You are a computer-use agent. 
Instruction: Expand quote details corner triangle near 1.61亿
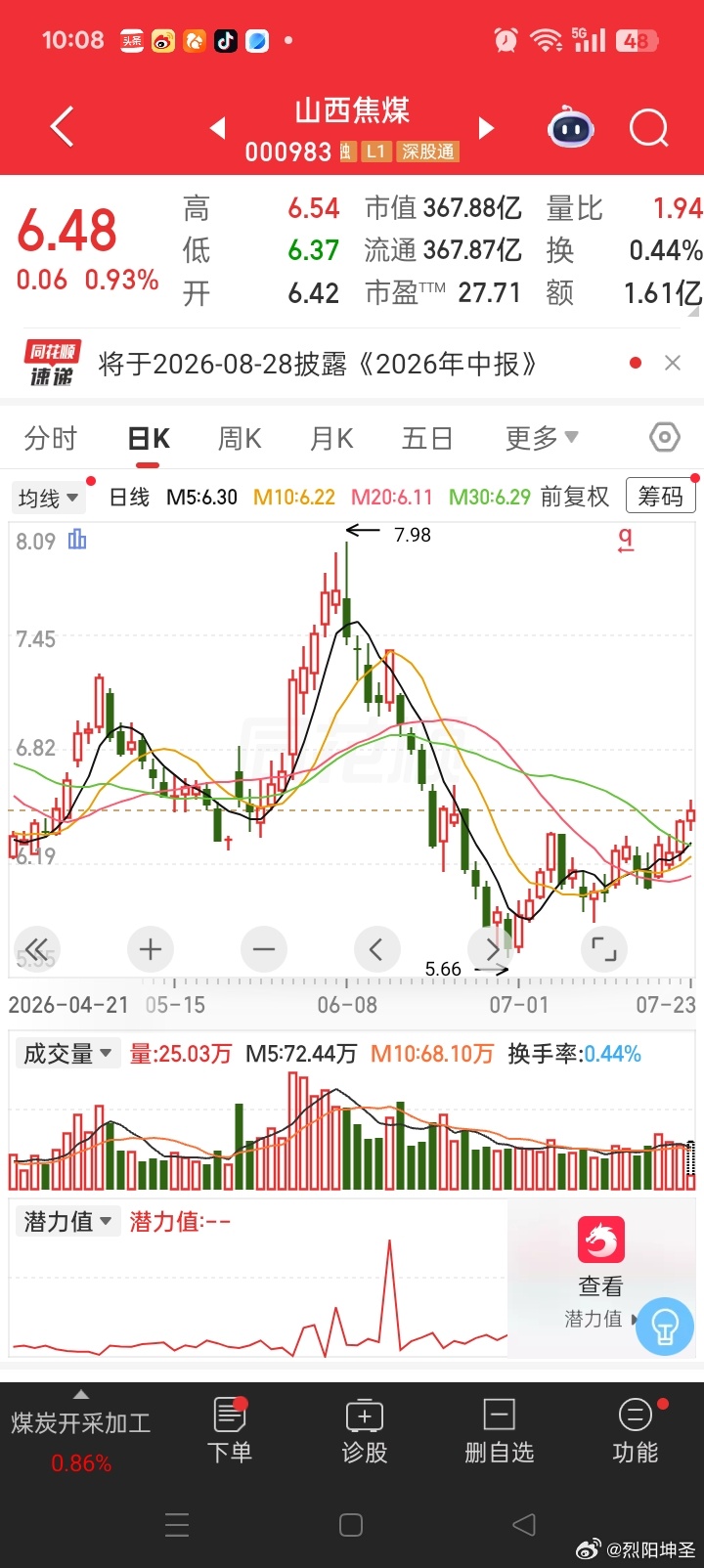695,312
